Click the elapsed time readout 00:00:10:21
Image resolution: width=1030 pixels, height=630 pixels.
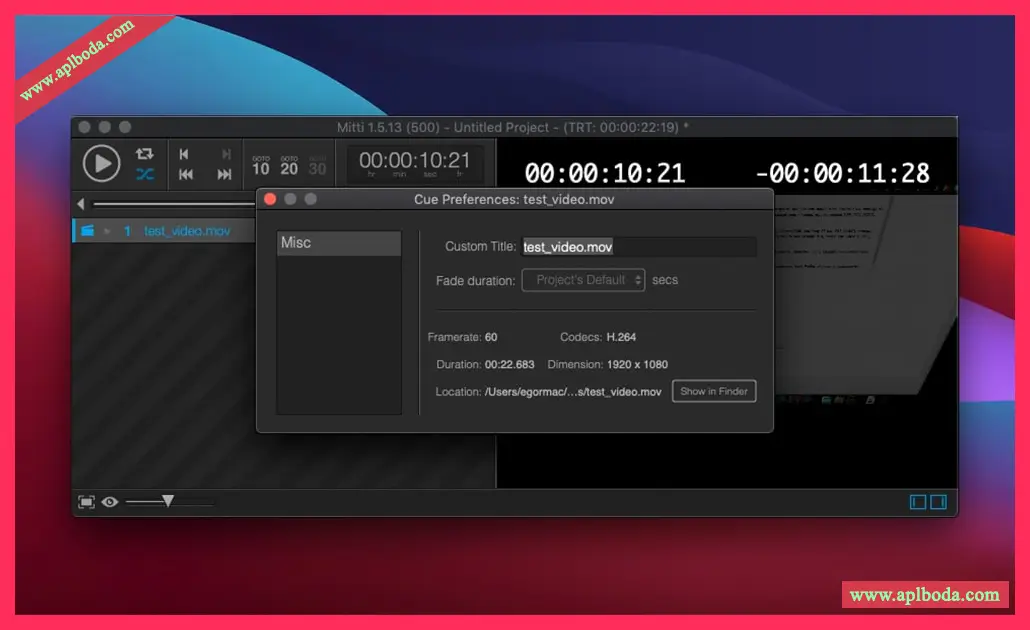point(605,173)
